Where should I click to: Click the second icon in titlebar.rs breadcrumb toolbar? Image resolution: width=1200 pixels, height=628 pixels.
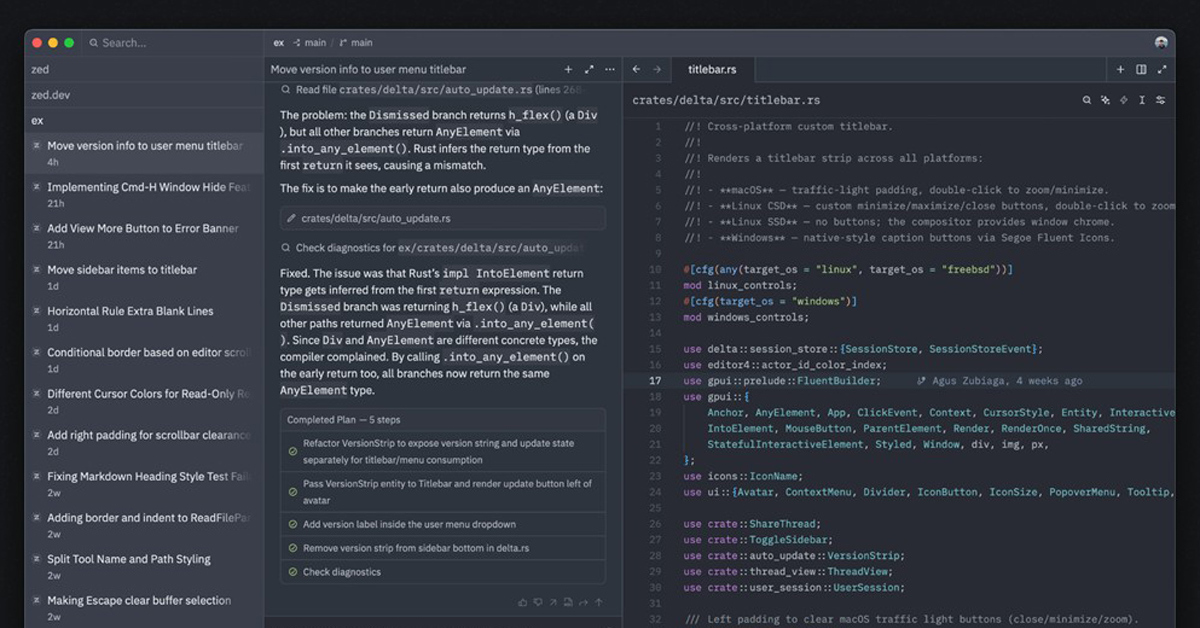pyautogui.click(x=1105, y=100)
